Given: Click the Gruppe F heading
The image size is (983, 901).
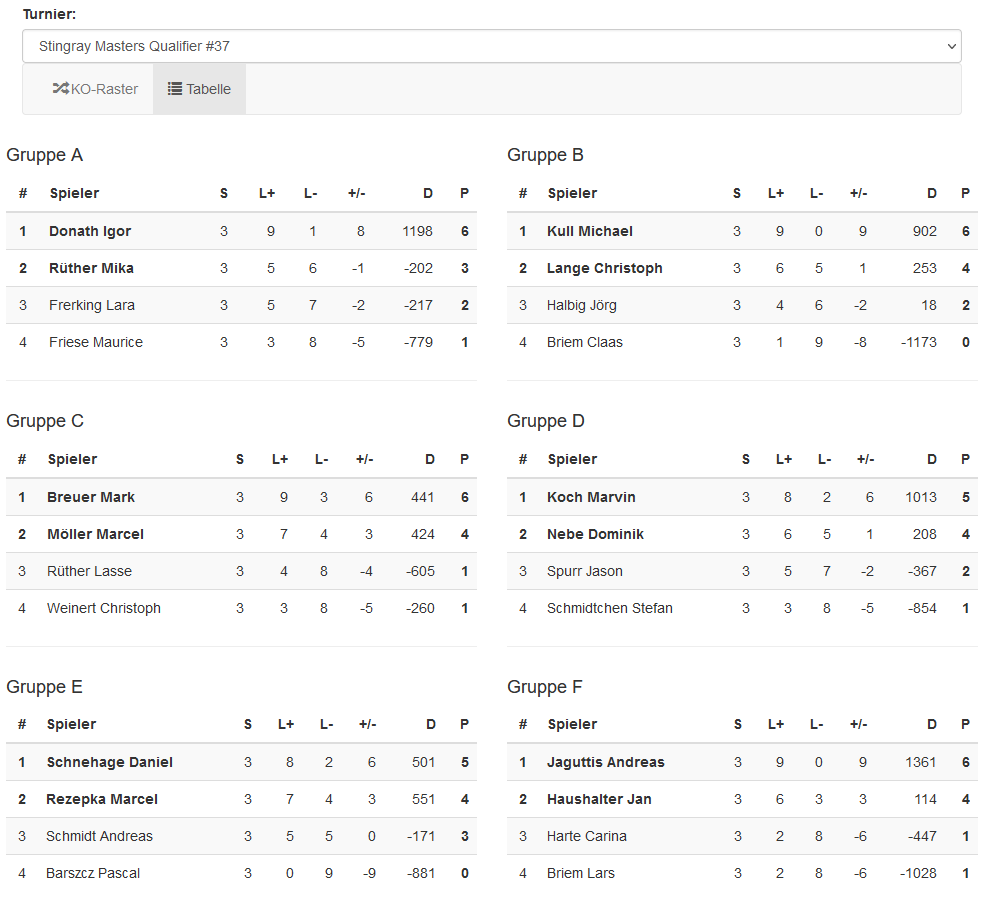Looking at the screenshot, I should 545,687.
